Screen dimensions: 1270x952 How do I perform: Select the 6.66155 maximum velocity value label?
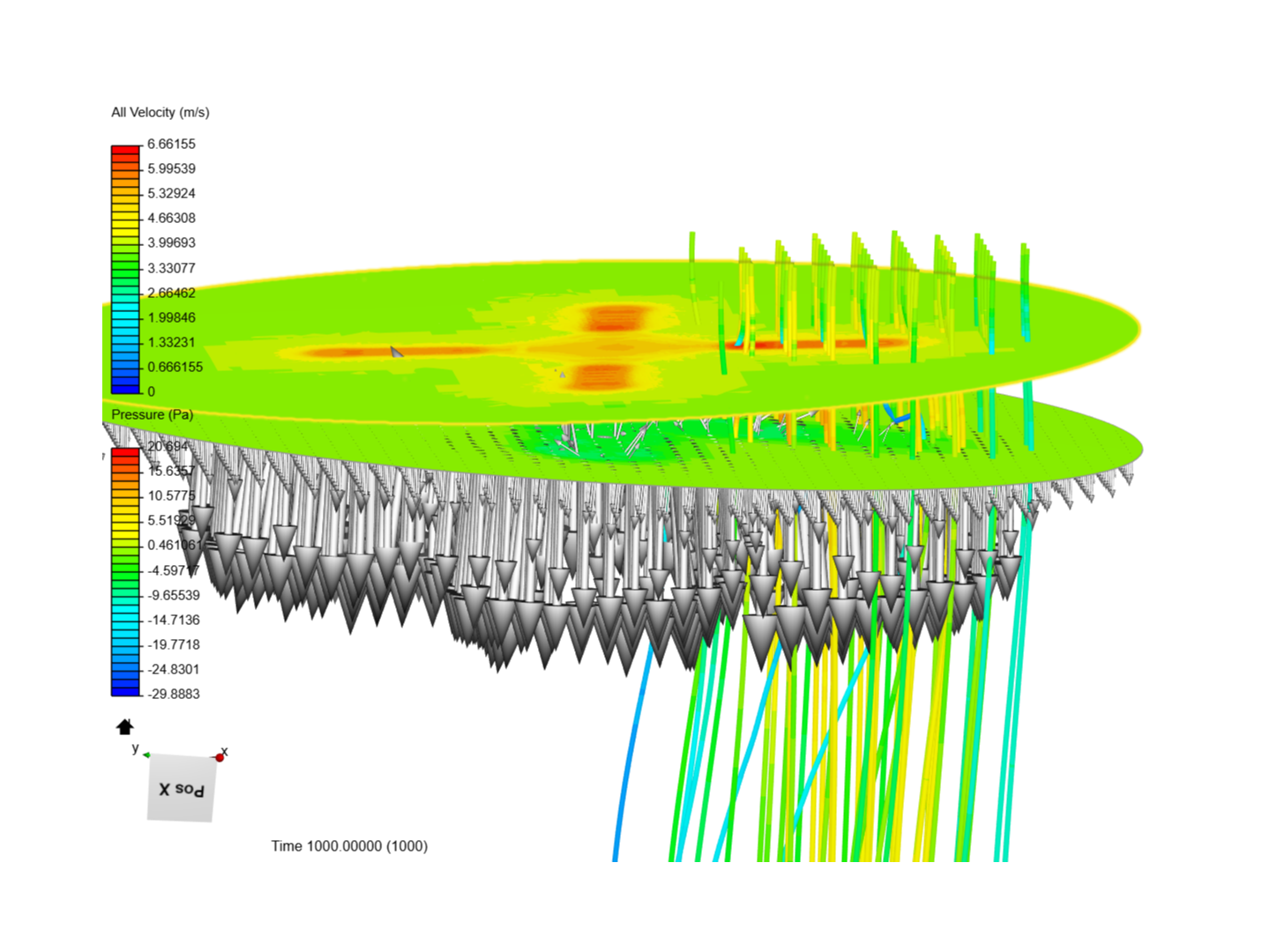coord(170,144)
